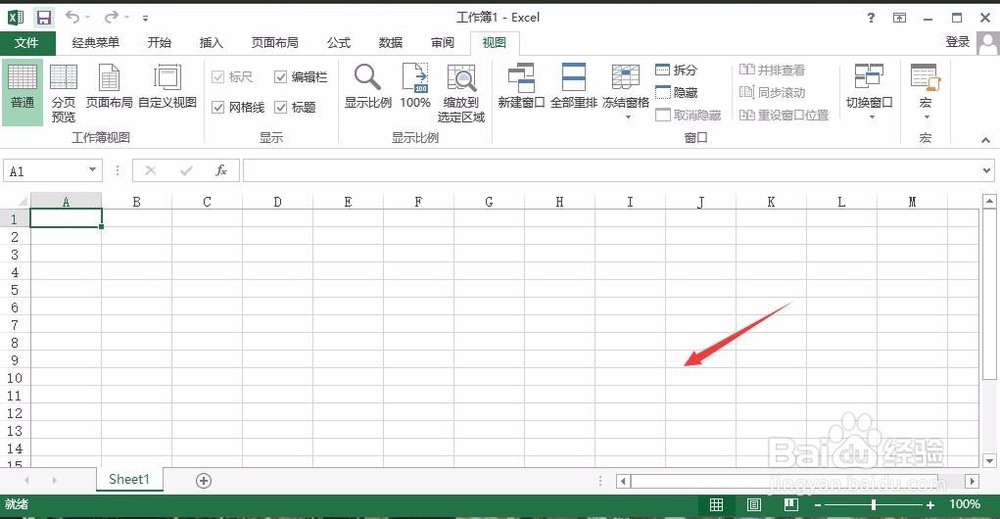This screenshot has width=1000, height=519.
Task: Click zoom out minus button
Action: coord(818,506)
